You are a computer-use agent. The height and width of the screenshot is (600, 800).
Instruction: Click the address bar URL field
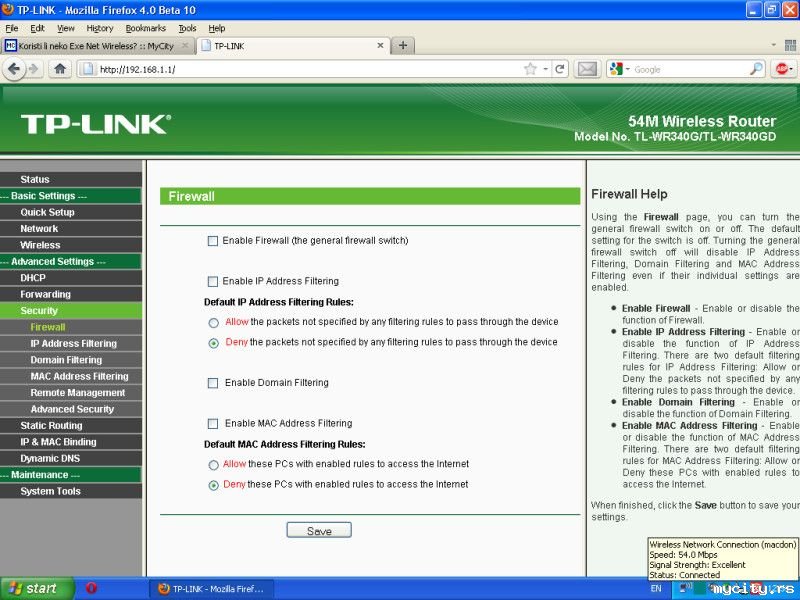pyautogui.click(x=306, y=69)
